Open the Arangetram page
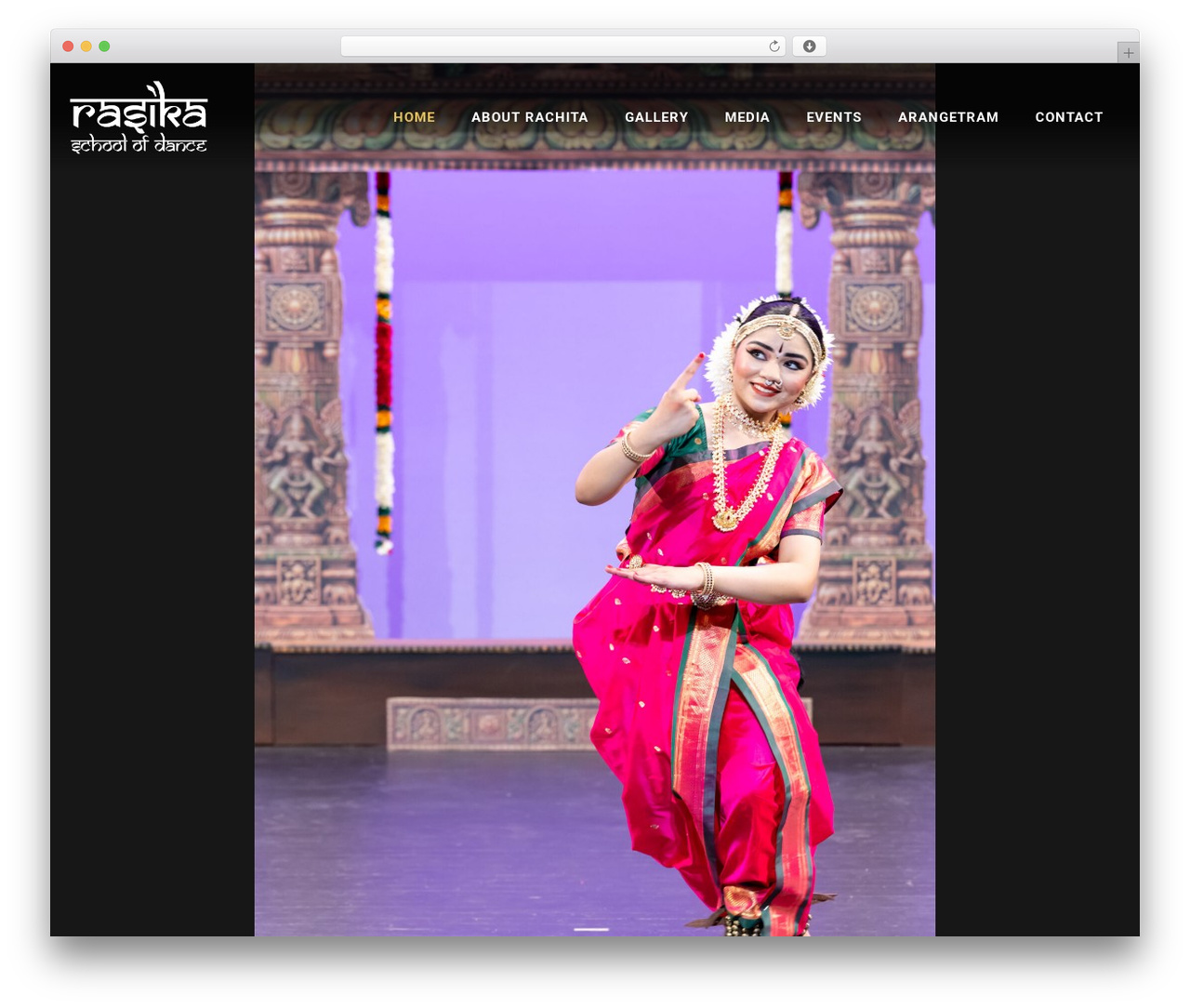This screenshot has width=1190, height=1008. (948, 117)
